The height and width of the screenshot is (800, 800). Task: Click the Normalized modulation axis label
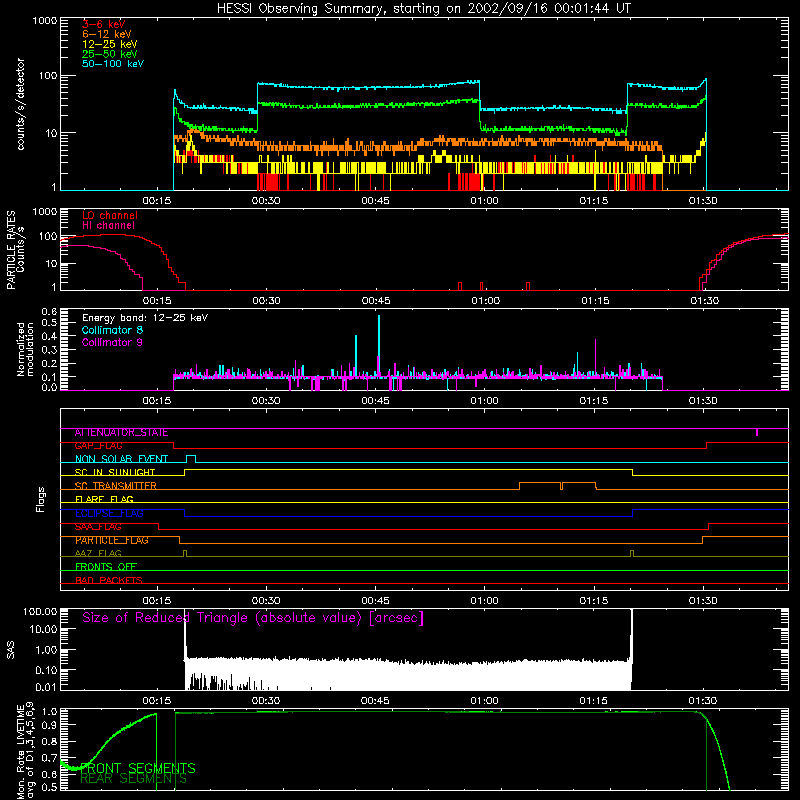(24, 349)
